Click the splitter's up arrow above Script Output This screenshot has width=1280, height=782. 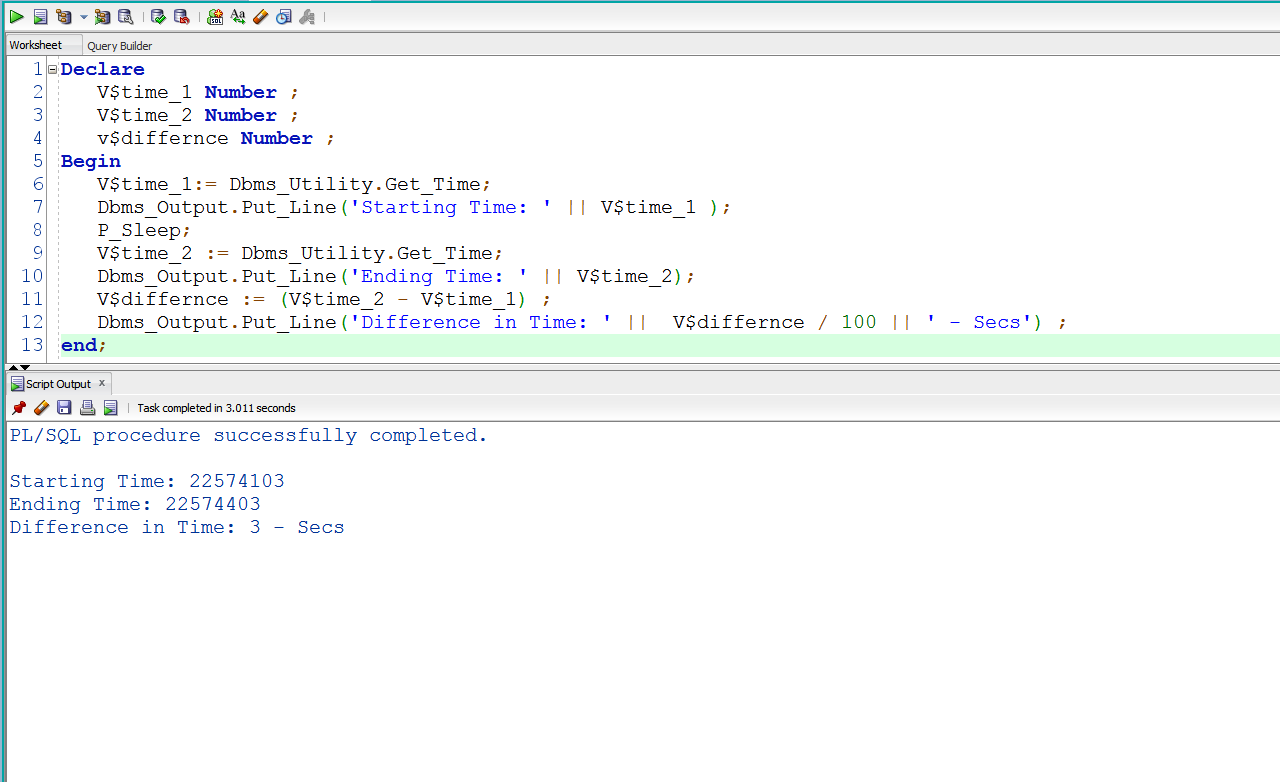(x=13, y=368)
